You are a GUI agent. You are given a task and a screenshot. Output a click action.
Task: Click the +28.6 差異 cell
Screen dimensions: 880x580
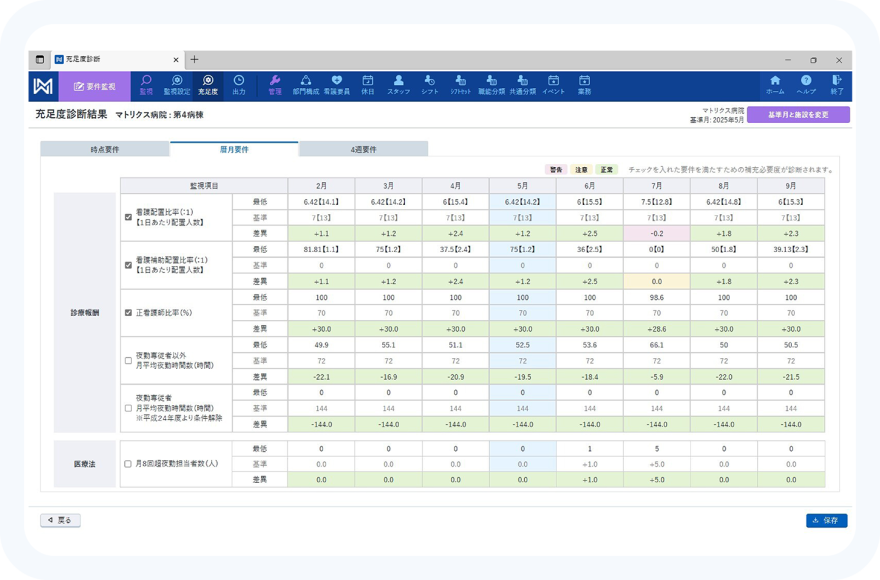[x=657, y=329]
